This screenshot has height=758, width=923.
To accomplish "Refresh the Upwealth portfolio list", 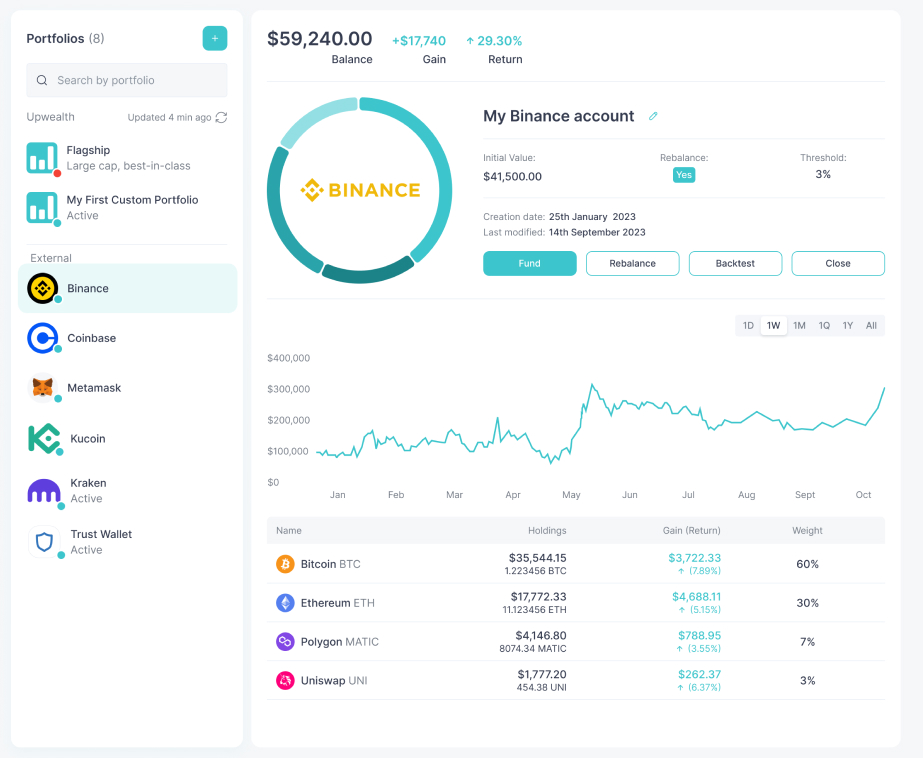I will 221,117.
